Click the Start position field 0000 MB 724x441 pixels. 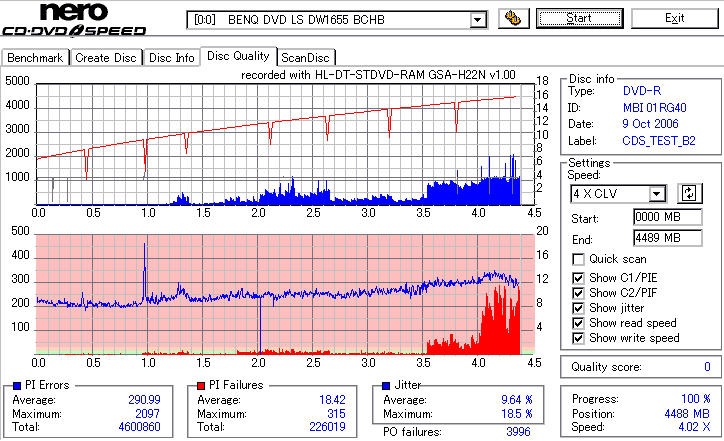[x=668, y=217]
